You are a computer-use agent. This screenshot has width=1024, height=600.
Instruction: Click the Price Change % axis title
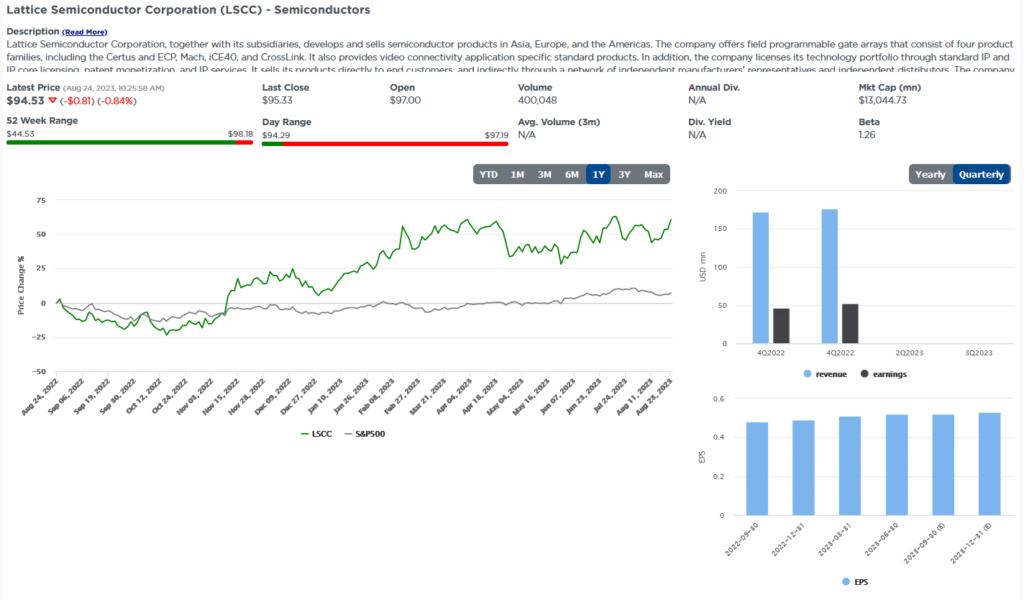tap(21, 285)
